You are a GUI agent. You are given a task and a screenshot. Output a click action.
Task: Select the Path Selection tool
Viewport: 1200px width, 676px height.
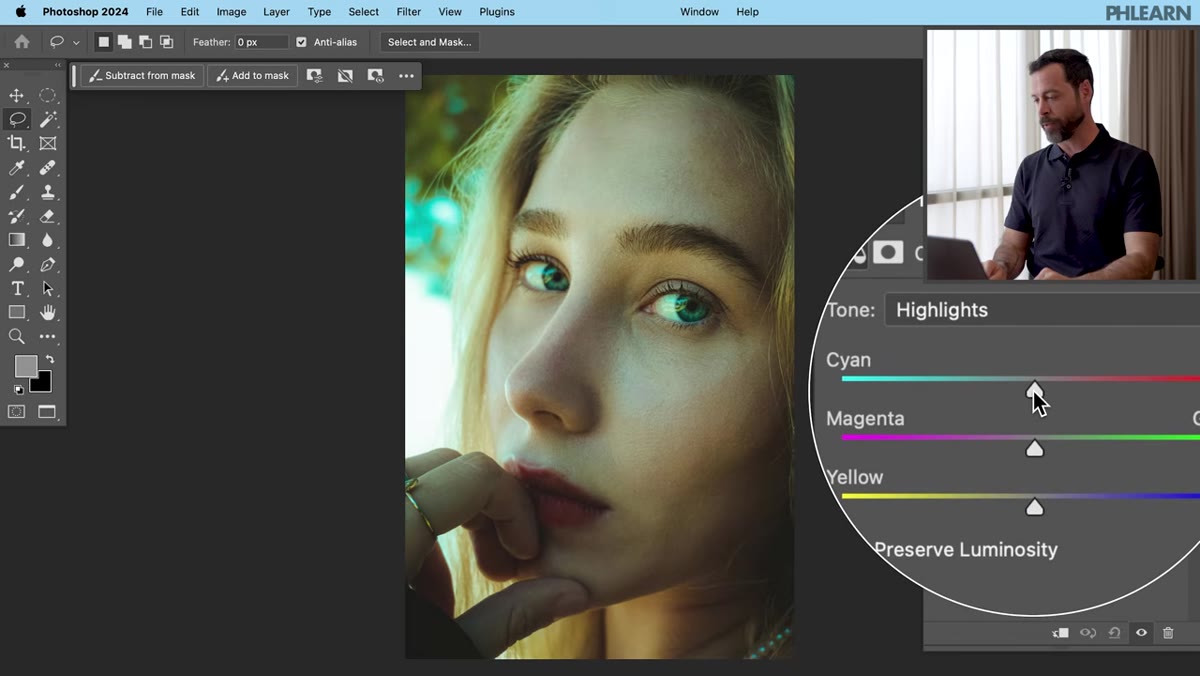47,288
